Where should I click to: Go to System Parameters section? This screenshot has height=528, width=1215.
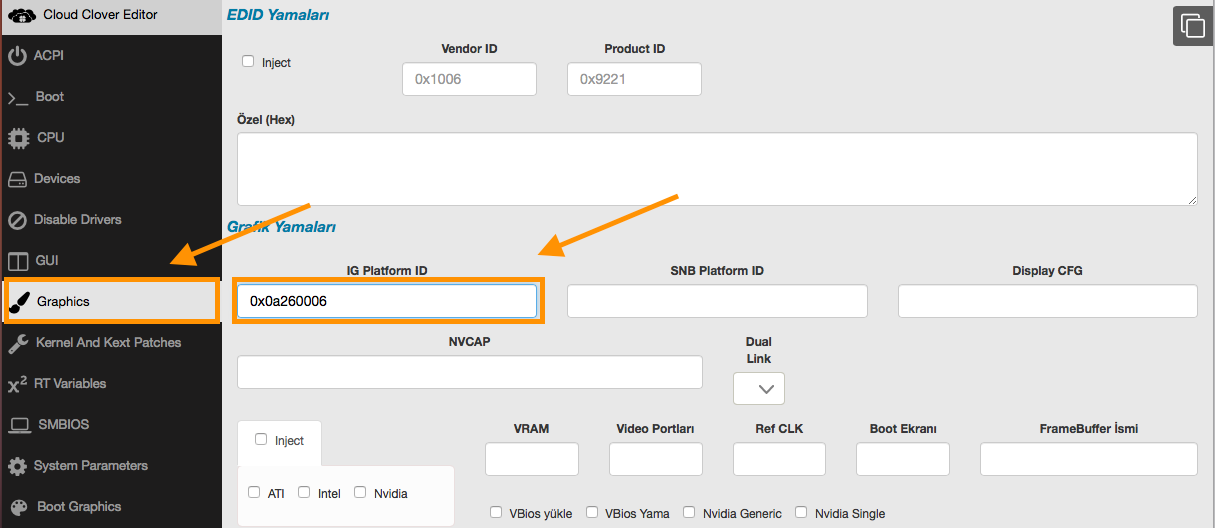coord(90,466)
